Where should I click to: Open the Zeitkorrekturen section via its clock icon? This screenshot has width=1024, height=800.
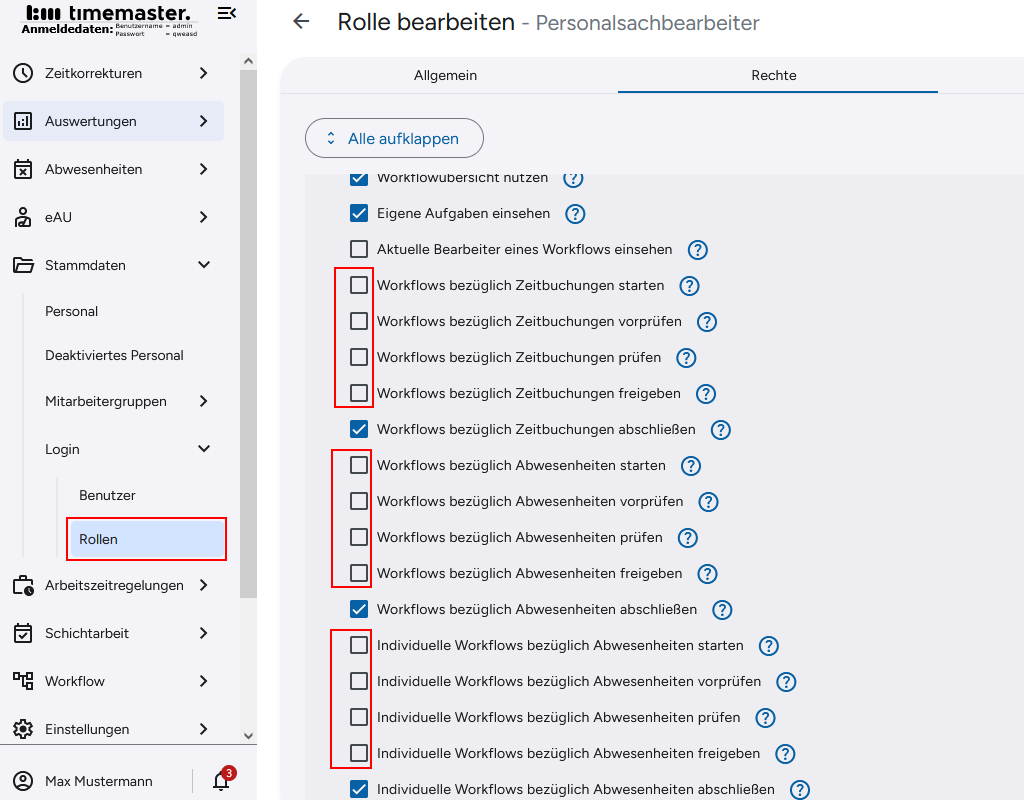tap(22, 73)
